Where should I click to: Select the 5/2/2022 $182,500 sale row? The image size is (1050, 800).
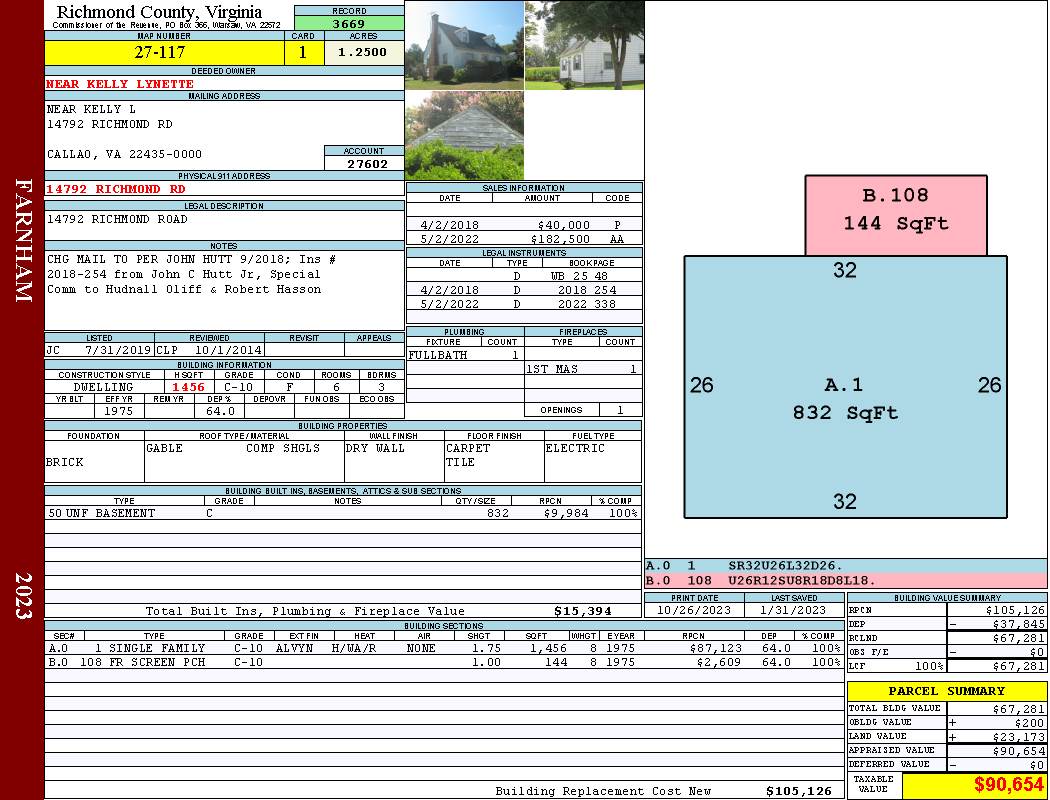(524, 239)
